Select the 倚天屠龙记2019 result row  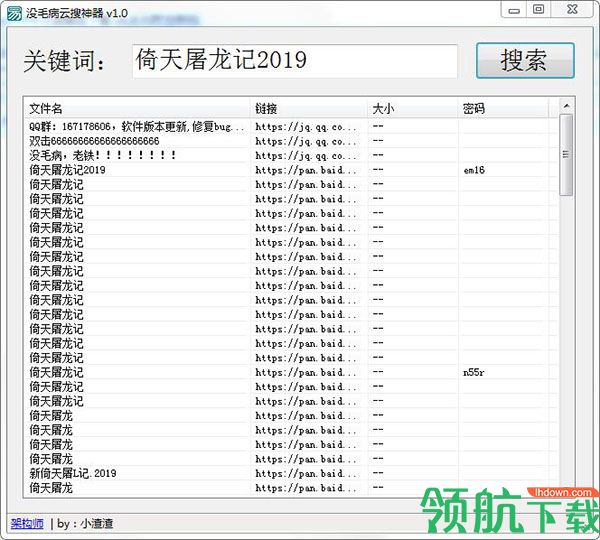(291, 170)
